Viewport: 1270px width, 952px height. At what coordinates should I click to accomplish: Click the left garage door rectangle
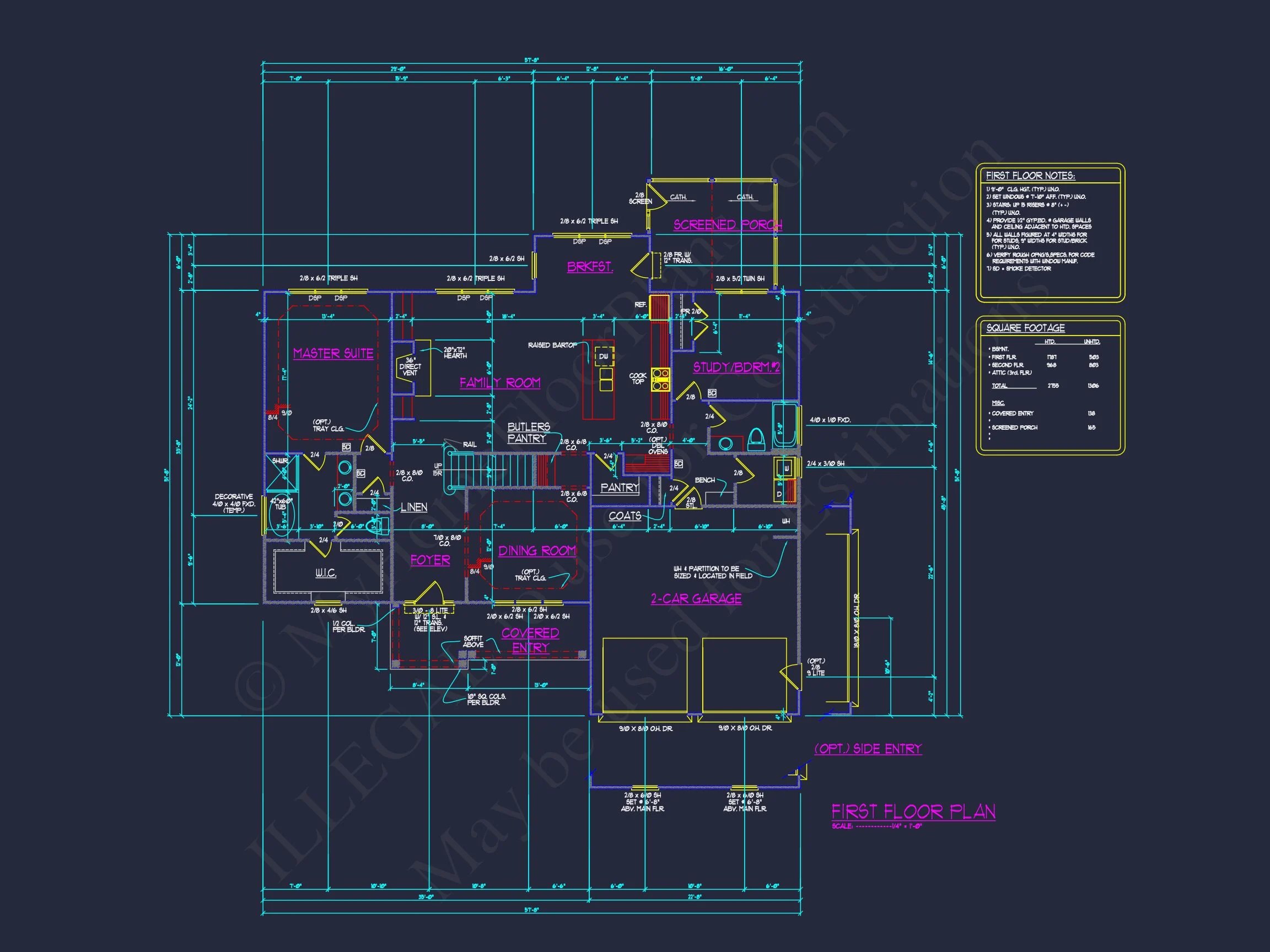(x=645, y=675)
